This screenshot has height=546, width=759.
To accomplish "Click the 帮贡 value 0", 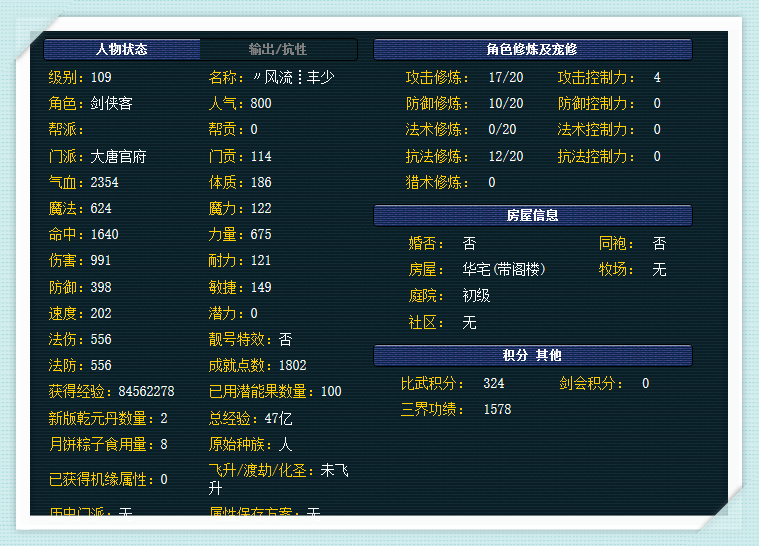I will [254, 130].
